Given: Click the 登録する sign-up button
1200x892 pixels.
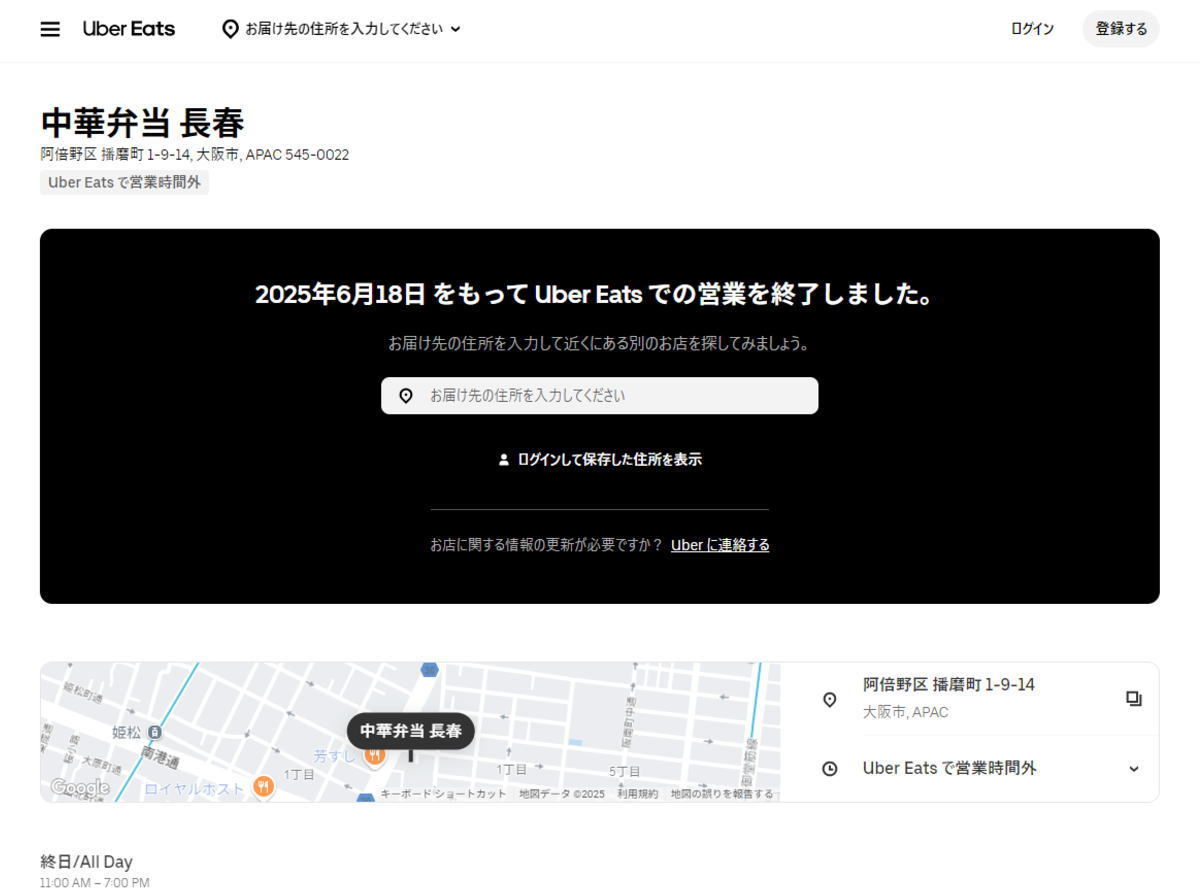Looking at the screenshot, I should 1121,29.
